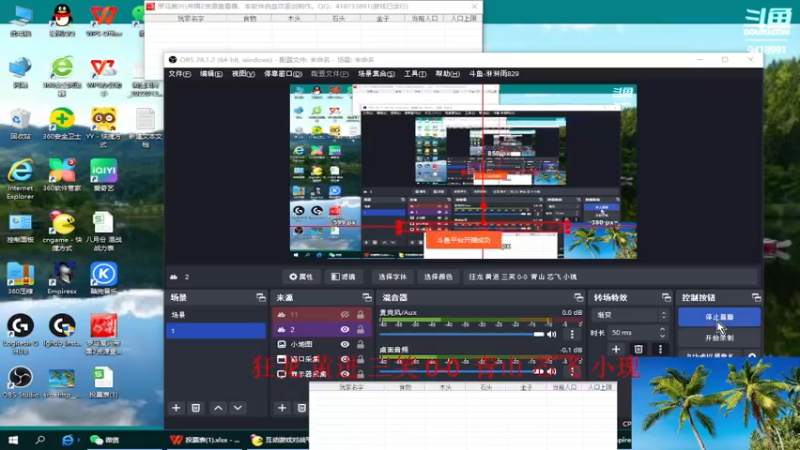
Task: Open the 帮助(H) menu in OBS
Action: (x=447, y=74)
